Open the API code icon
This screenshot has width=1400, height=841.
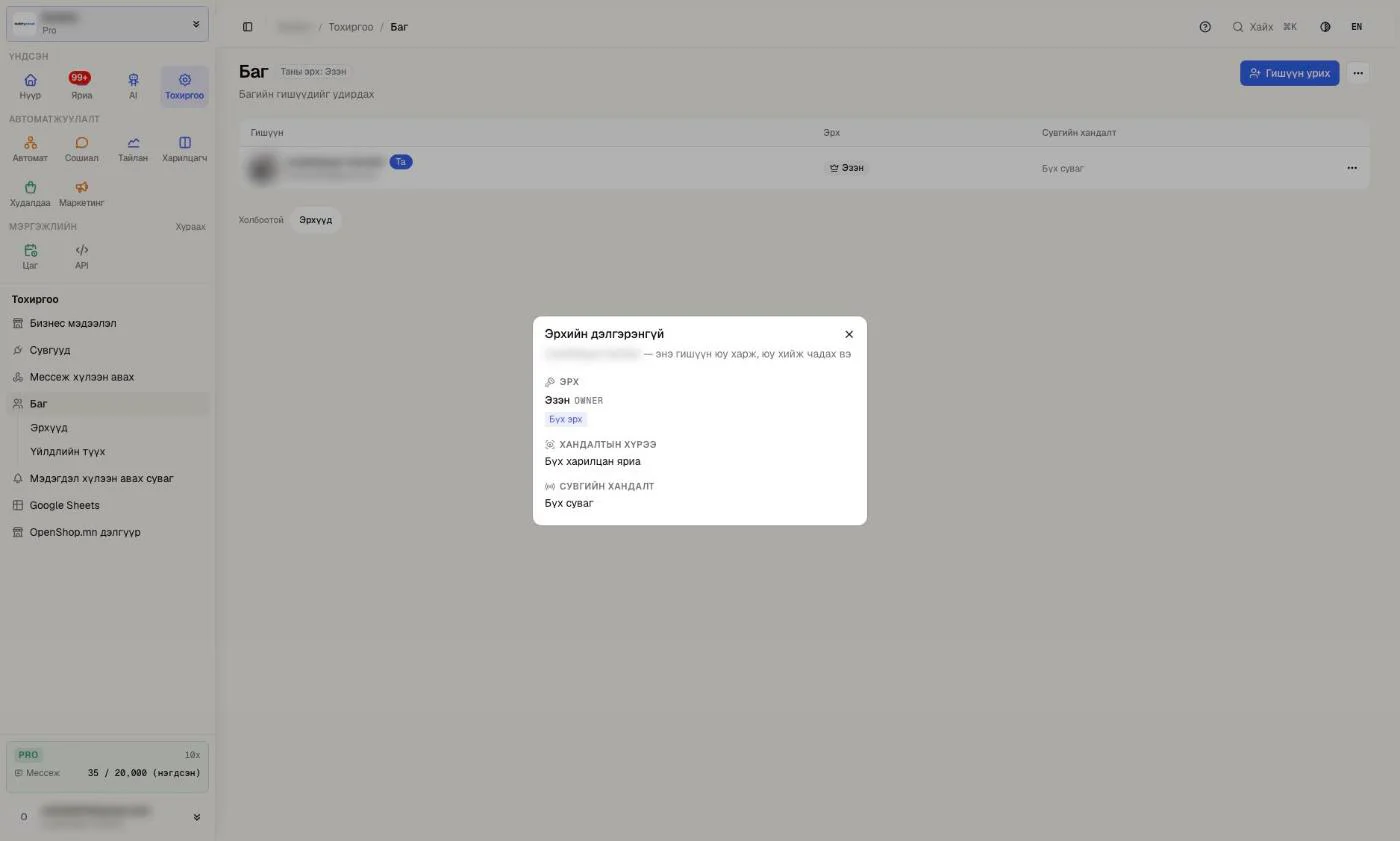pos(81,257)
